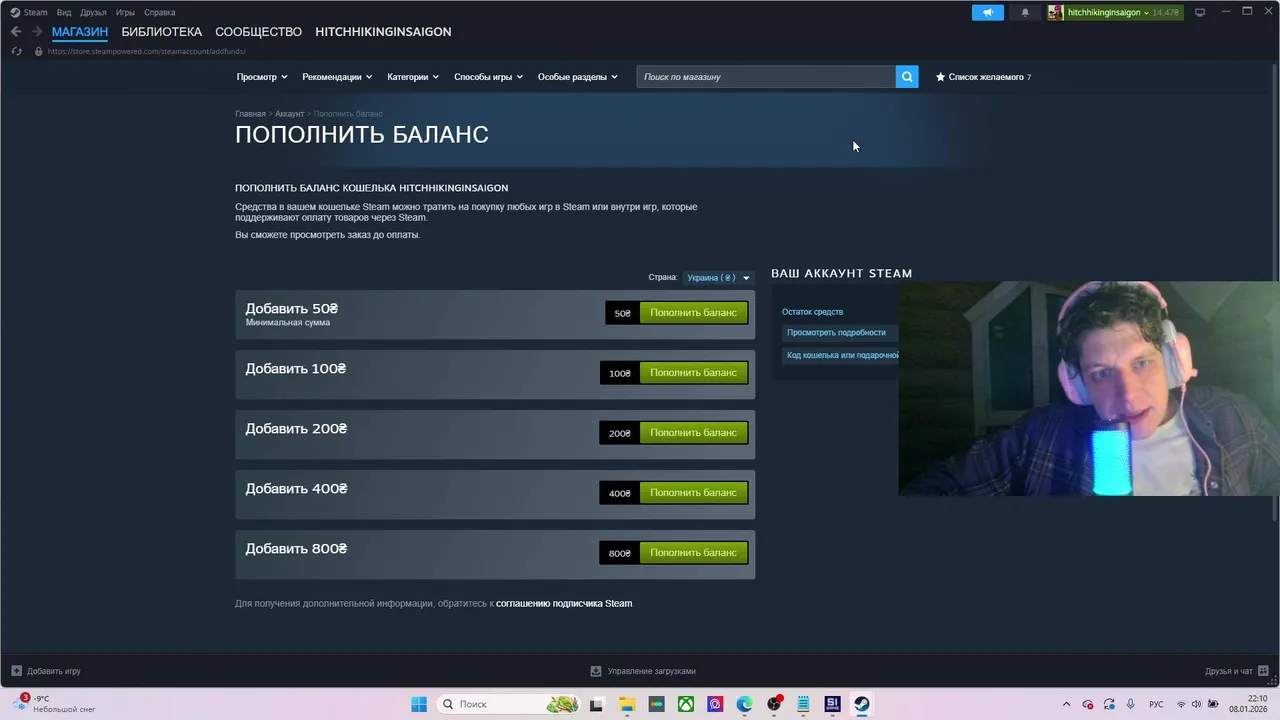Click the Добавить игру label
Screen dimensions: 1280x720
click(x=54, y=671)
